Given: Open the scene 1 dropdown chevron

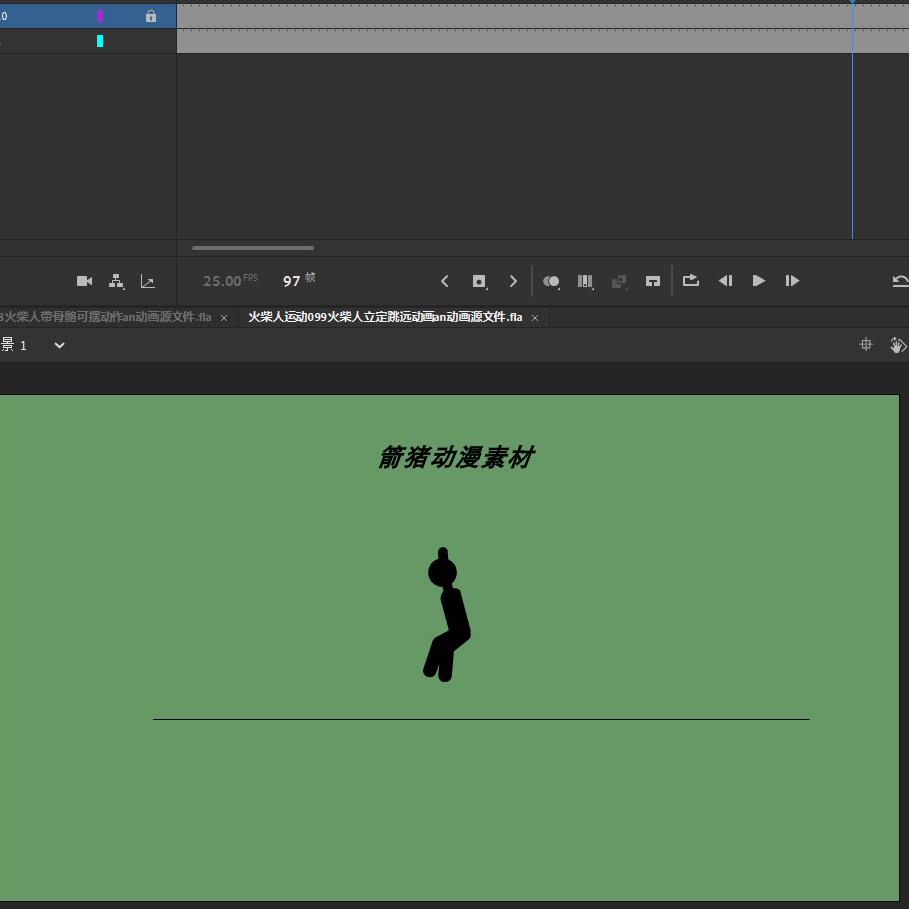Looking at the screenshot, I should [59, 346].
